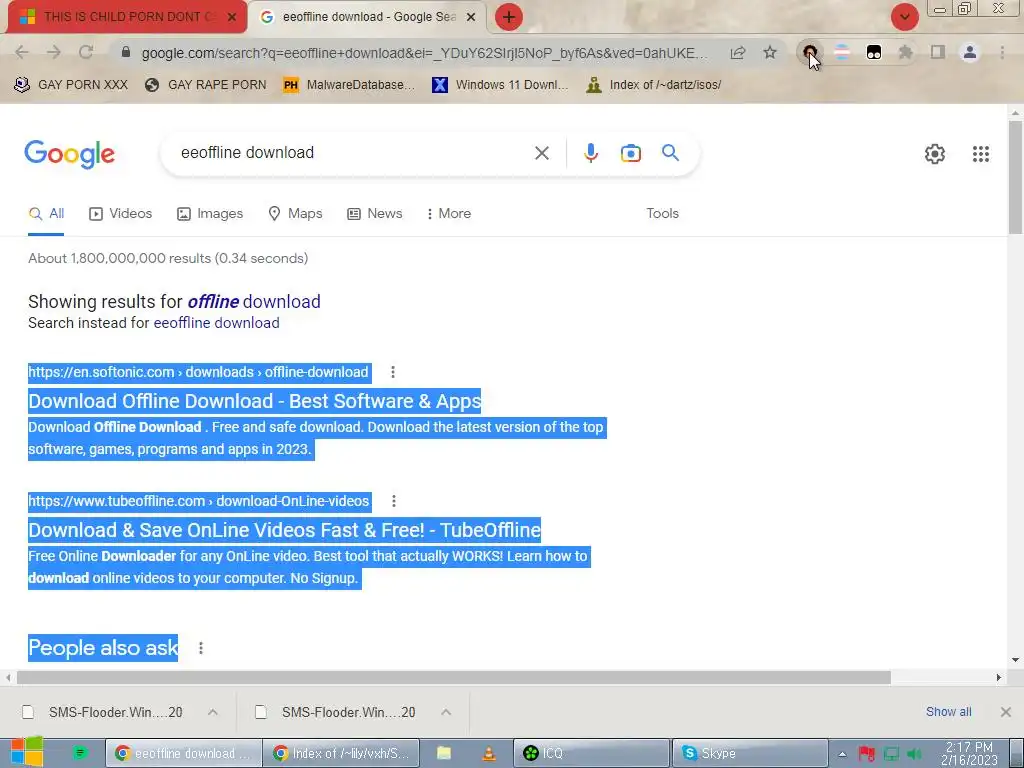Switch to Videos results

[121, 214]
